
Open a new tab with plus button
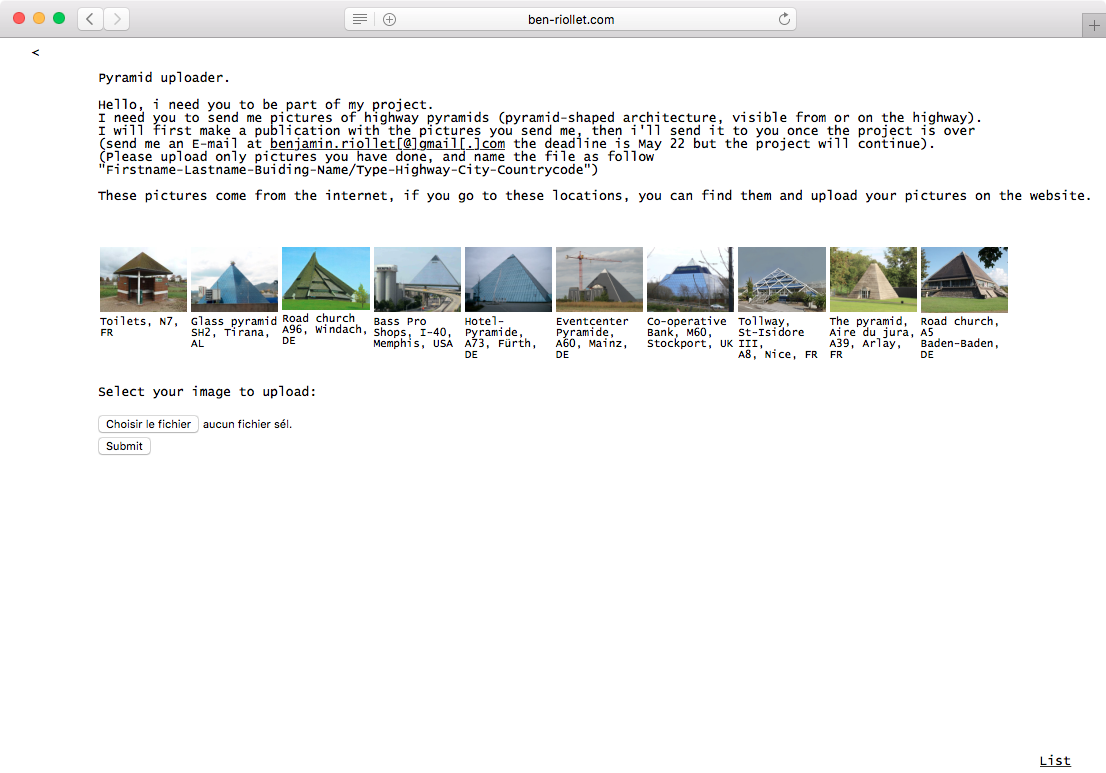point(1093,27)
